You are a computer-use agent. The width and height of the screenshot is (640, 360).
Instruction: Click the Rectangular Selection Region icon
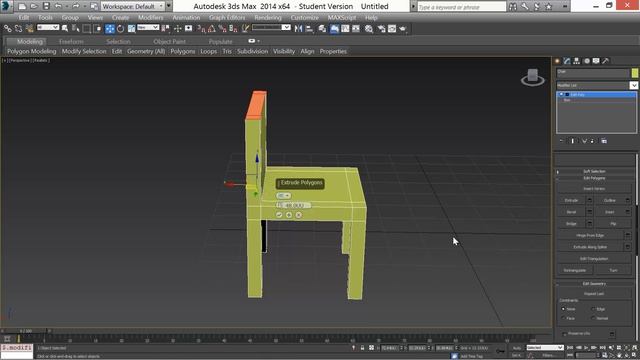[x=87, y=29]
